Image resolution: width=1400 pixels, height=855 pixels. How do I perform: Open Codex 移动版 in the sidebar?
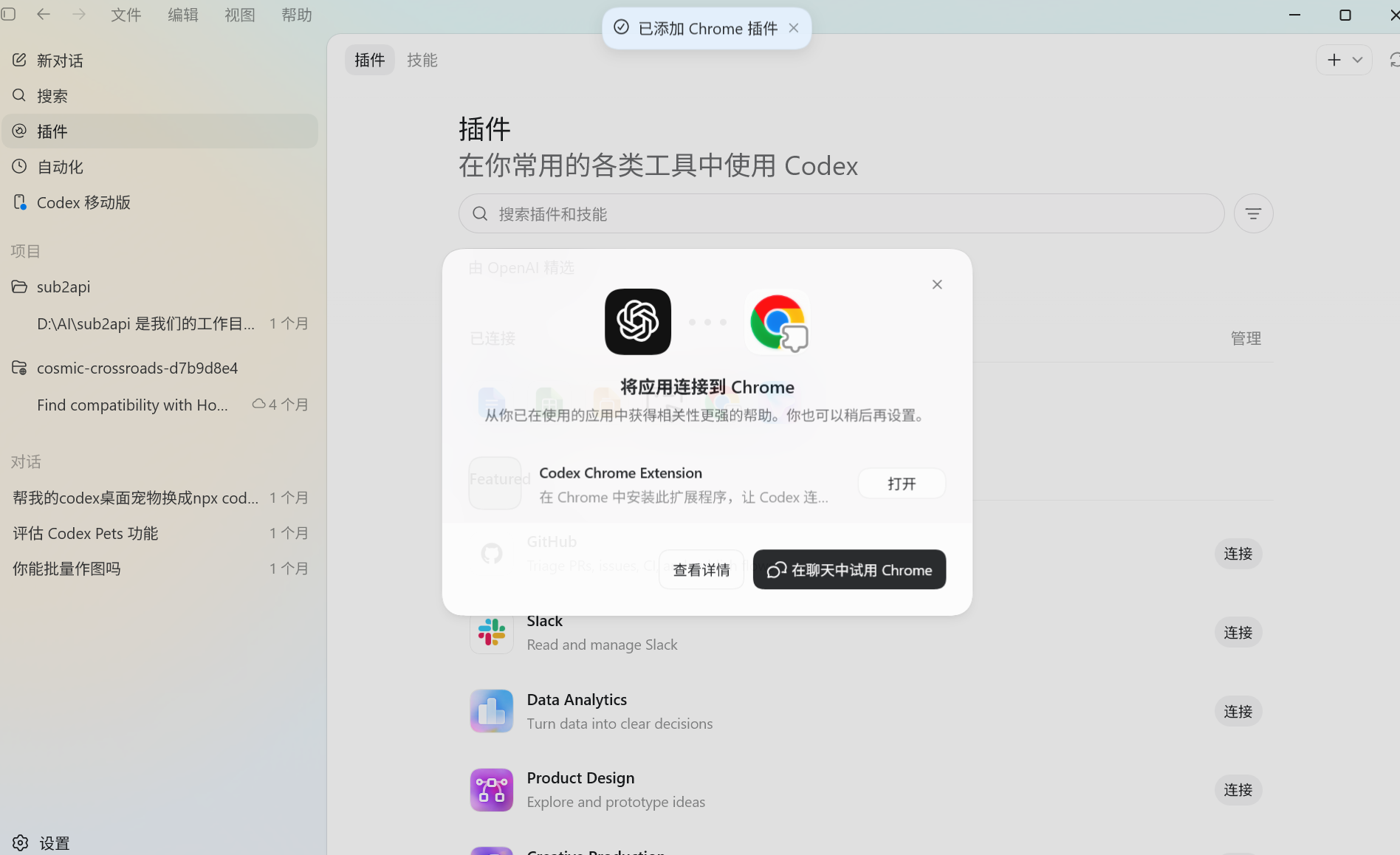[159, 202]
